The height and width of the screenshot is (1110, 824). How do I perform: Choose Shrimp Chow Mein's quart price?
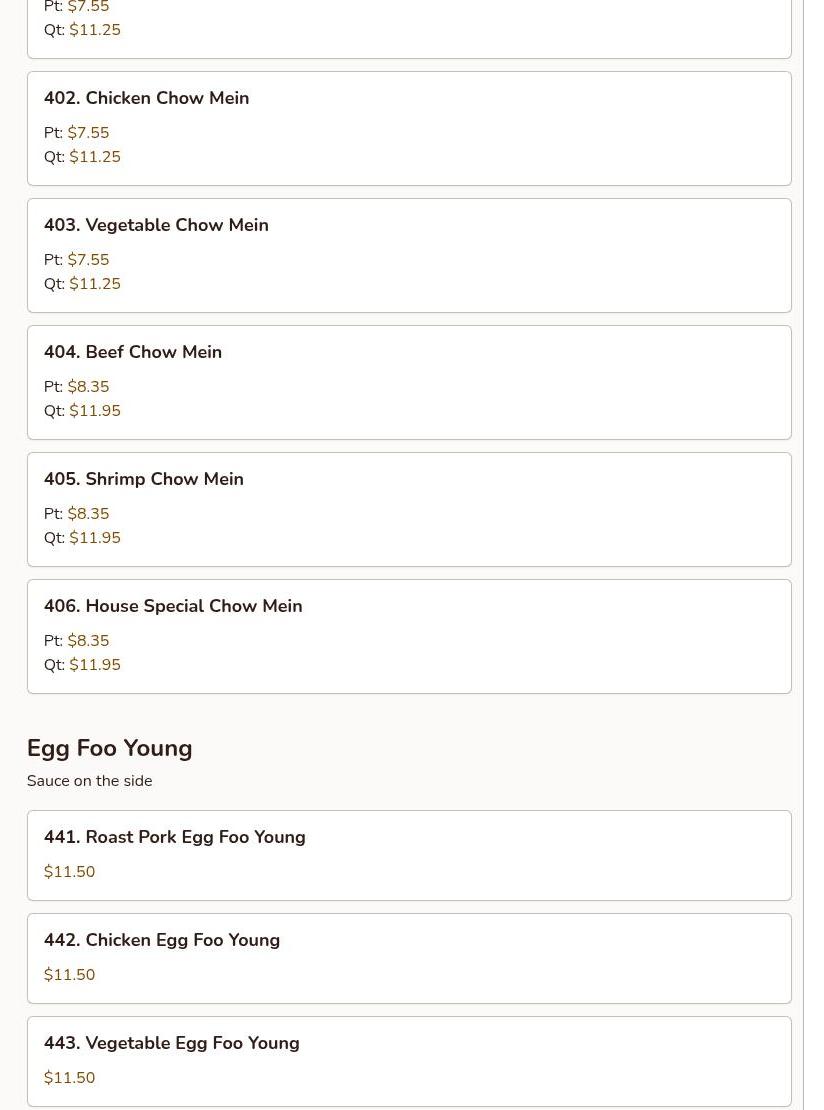pyautogui.click(x=95, y=538)
